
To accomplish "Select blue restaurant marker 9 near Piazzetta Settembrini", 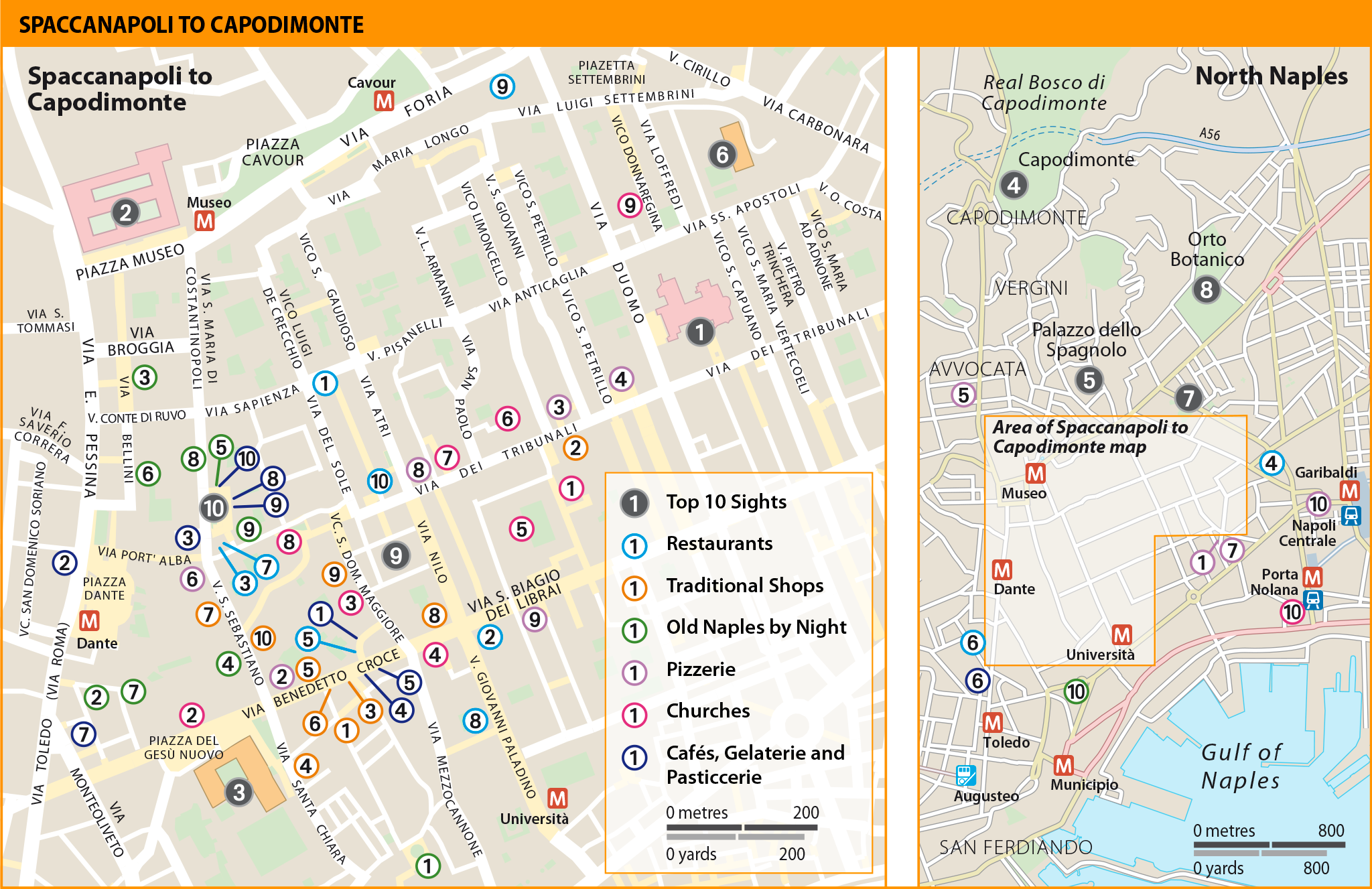I will [502, 86].
